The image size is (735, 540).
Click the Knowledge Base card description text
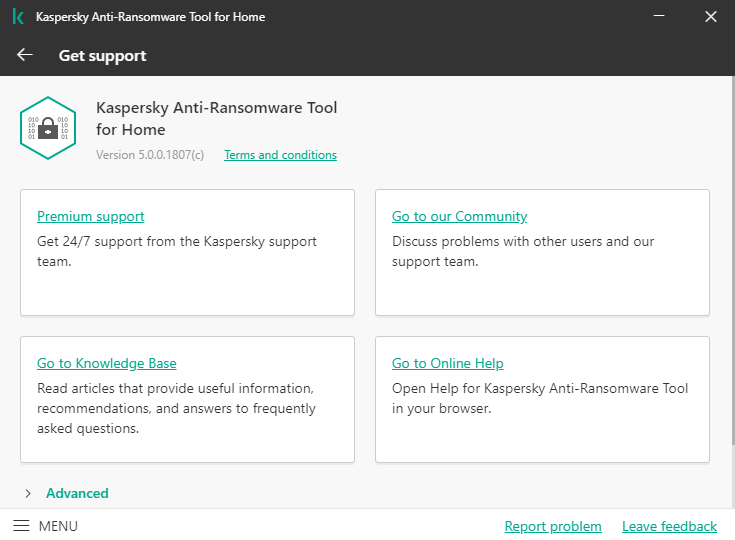tap(176, 408)
